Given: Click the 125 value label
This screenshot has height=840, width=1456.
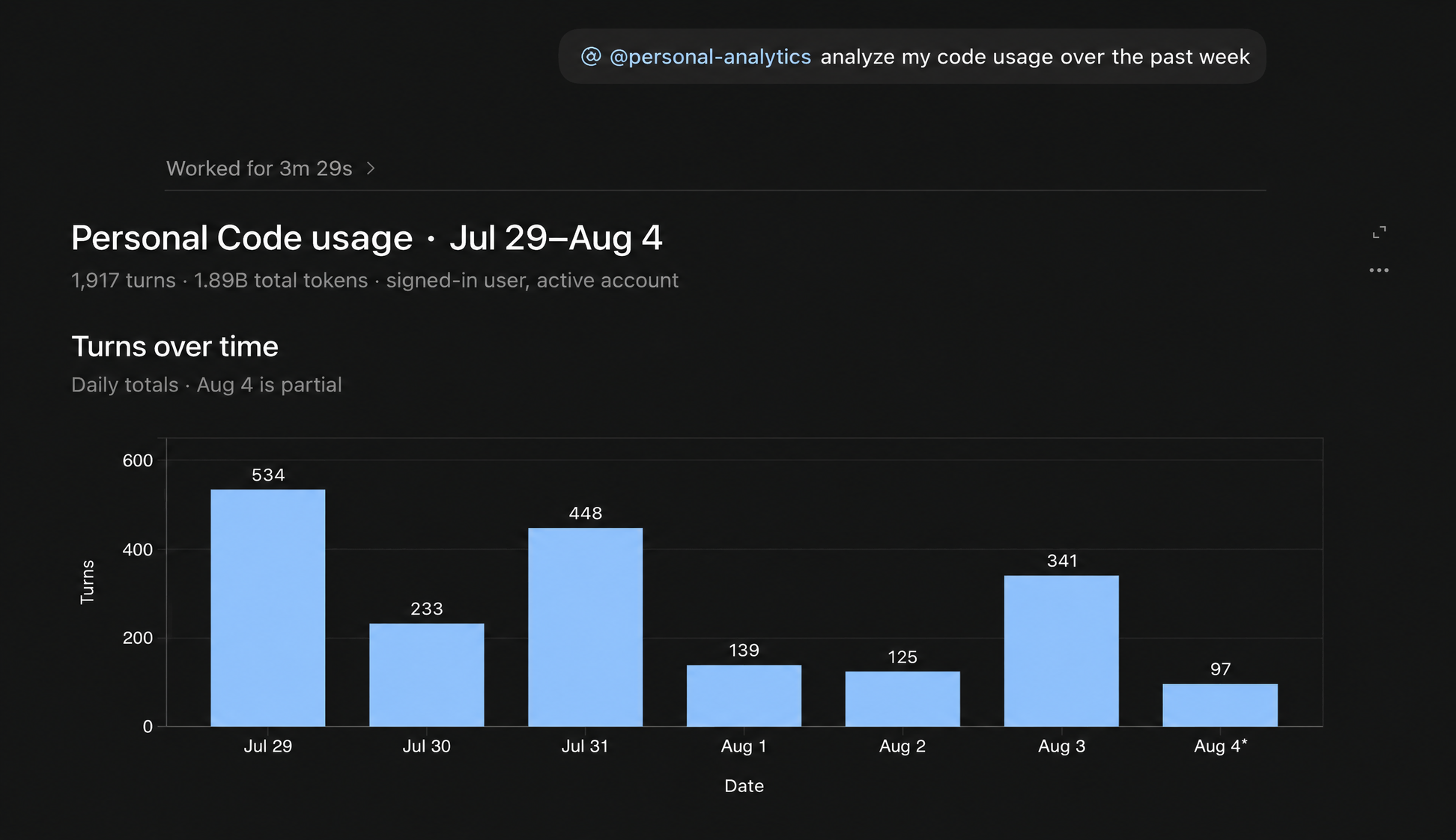Looking at the screenshot, I should tap(903, 657).
